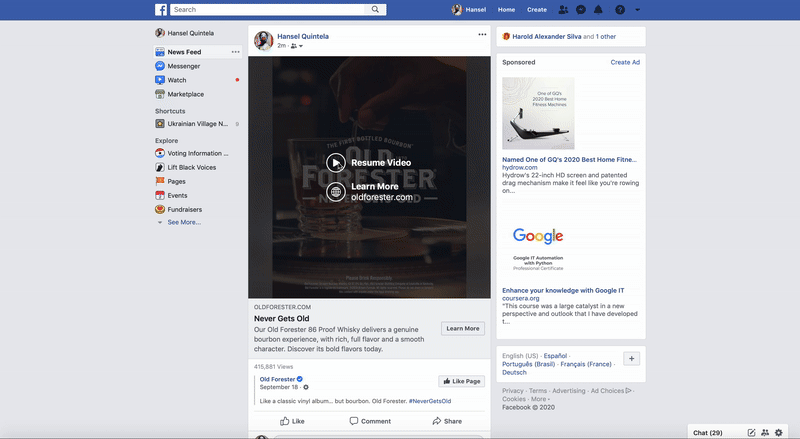The image size is (800, 439).
Task: Click Voting Information sidebar icon
Action: point(160,153)
